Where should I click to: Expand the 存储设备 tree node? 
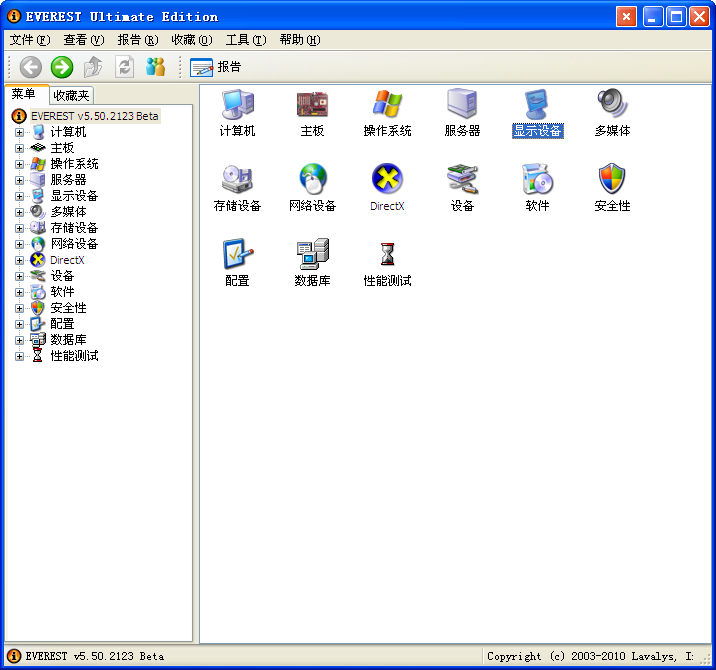click(19, 228)
